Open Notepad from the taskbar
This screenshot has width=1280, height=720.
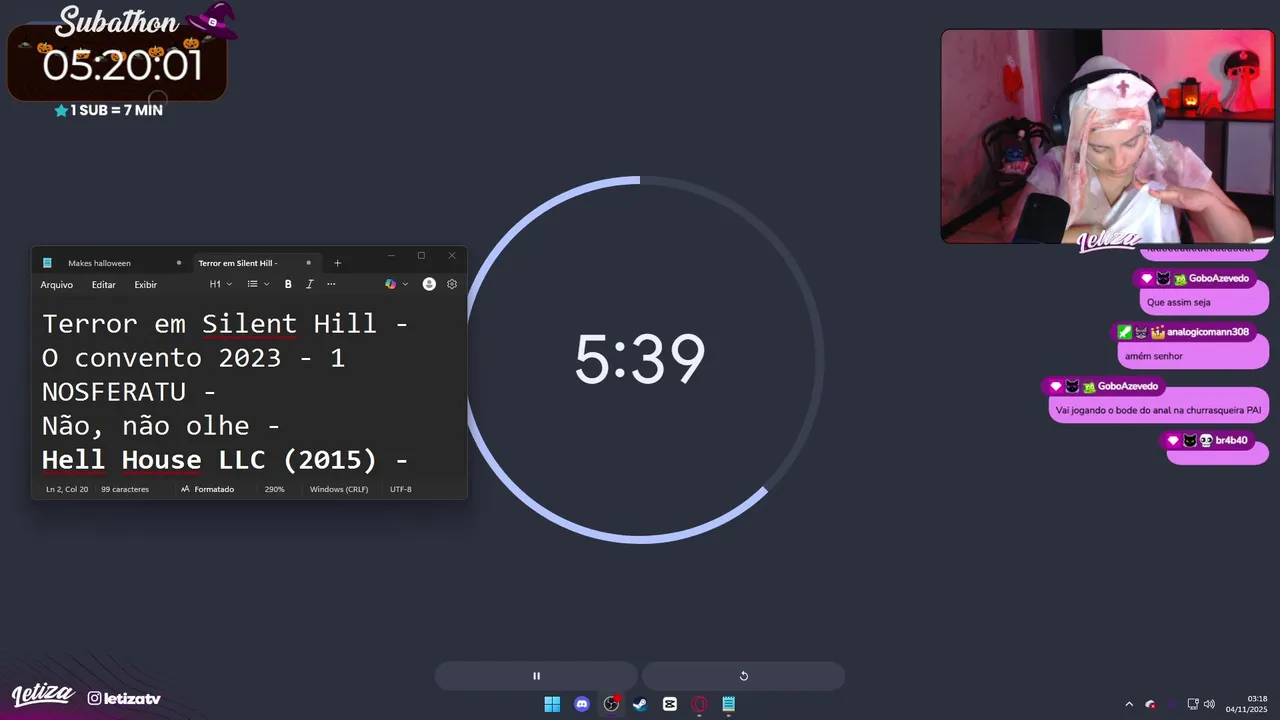729,704
